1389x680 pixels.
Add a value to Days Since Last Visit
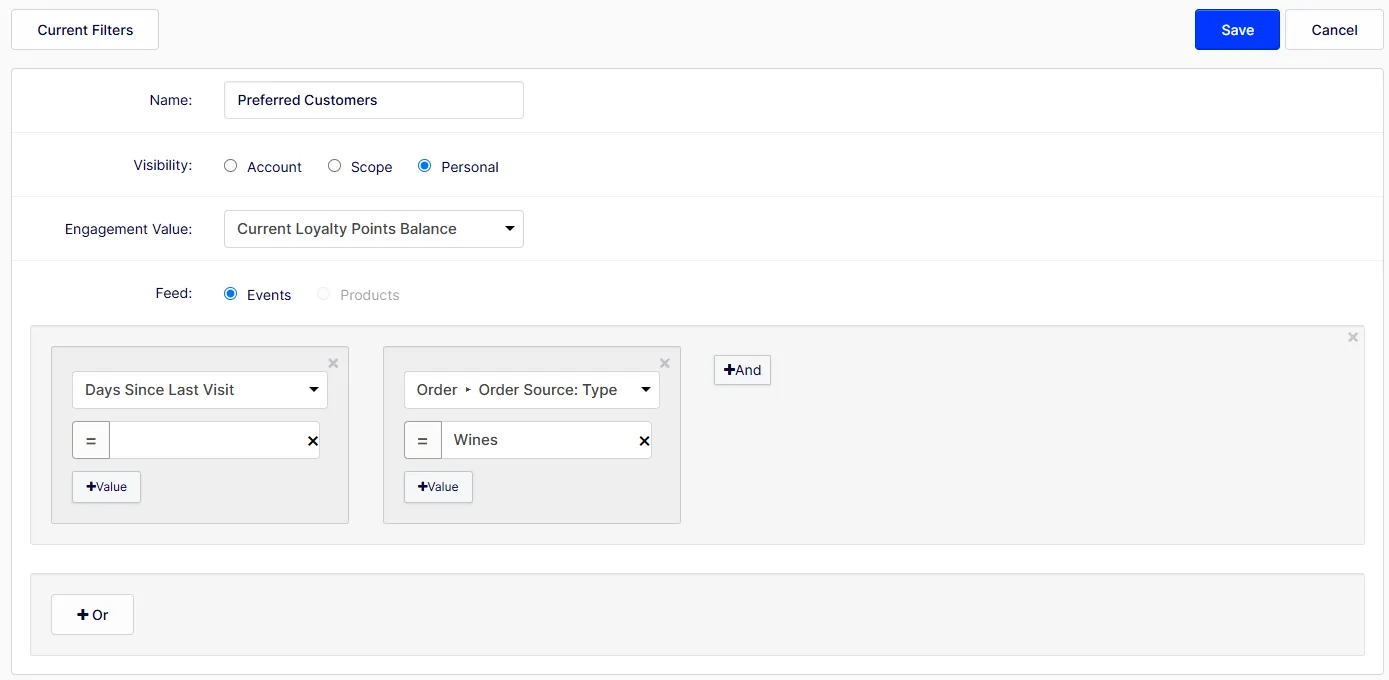[106, 487]
